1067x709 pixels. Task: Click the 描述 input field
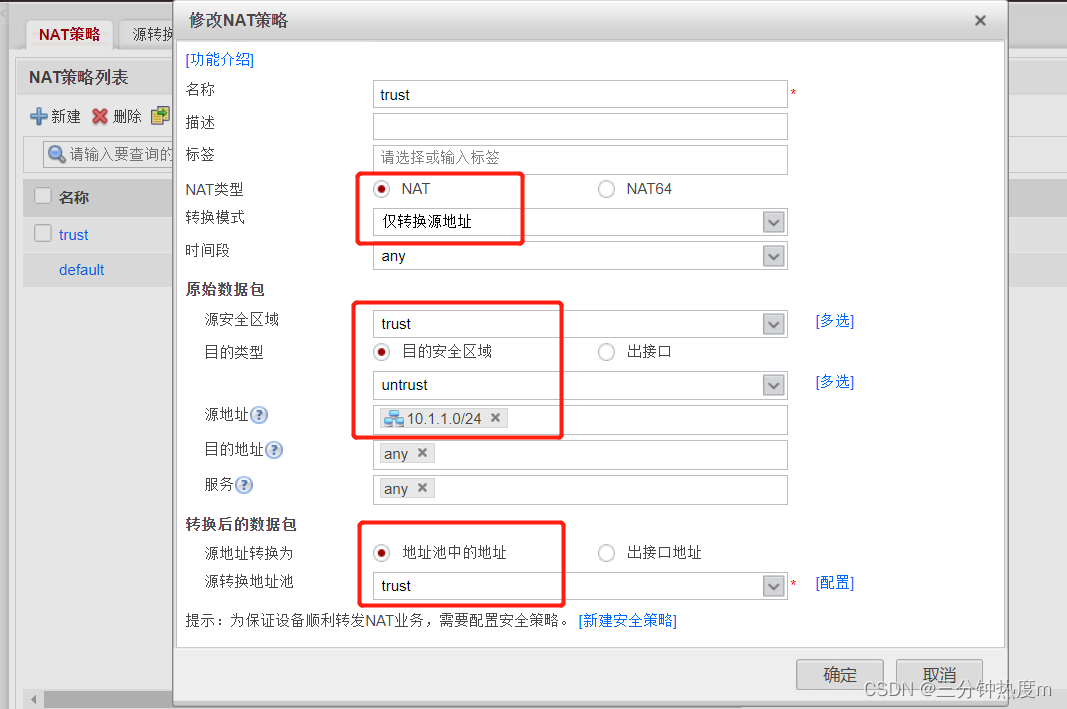(x=580, y=127)
